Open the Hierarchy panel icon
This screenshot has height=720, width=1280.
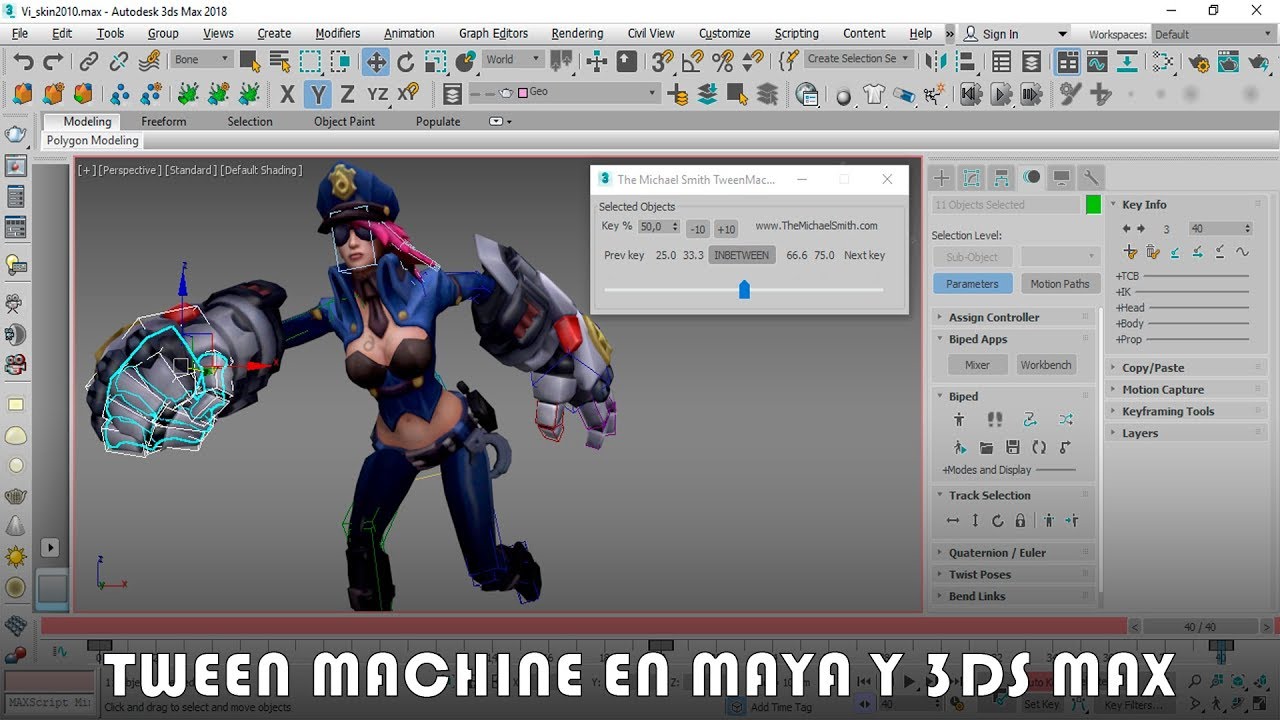[x=1001, y=178]
